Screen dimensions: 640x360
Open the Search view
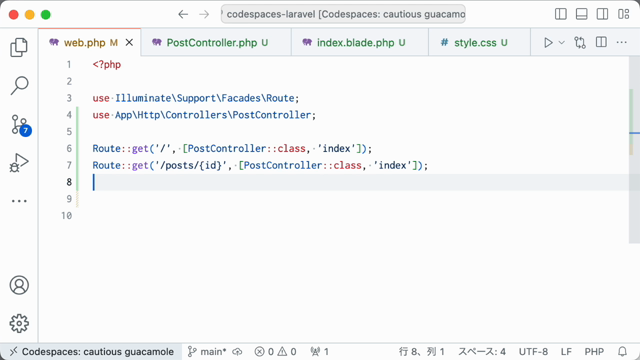(19, 85)
